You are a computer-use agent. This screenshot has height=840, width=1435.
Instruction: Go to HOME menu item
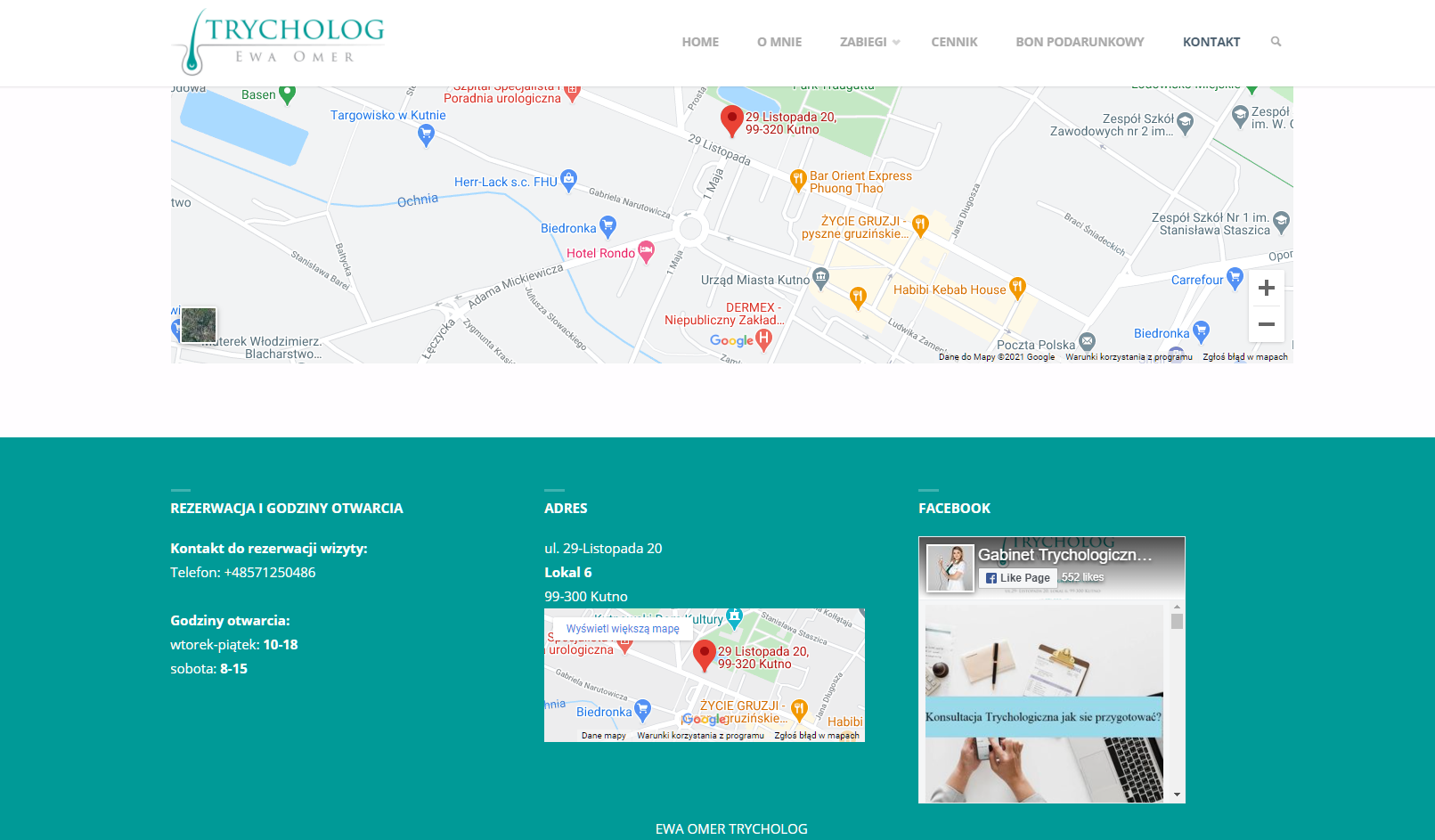pos(700,42)
